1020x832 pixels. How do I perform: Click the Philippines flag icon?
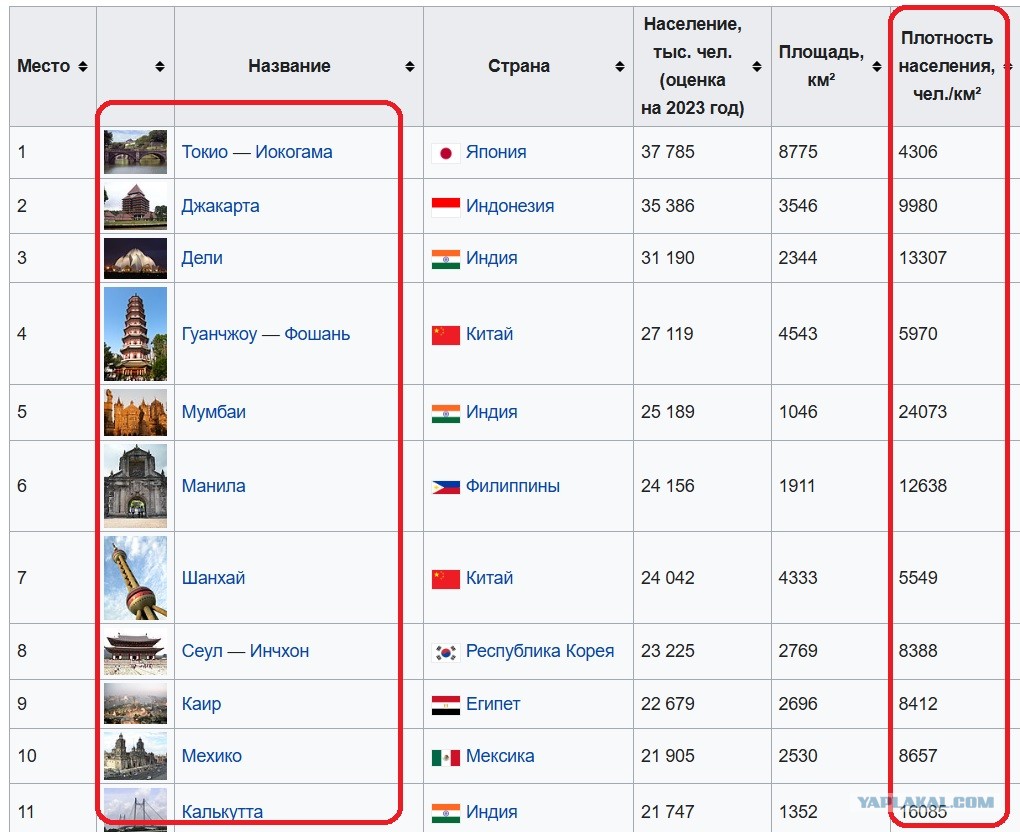tap(446, 487)
